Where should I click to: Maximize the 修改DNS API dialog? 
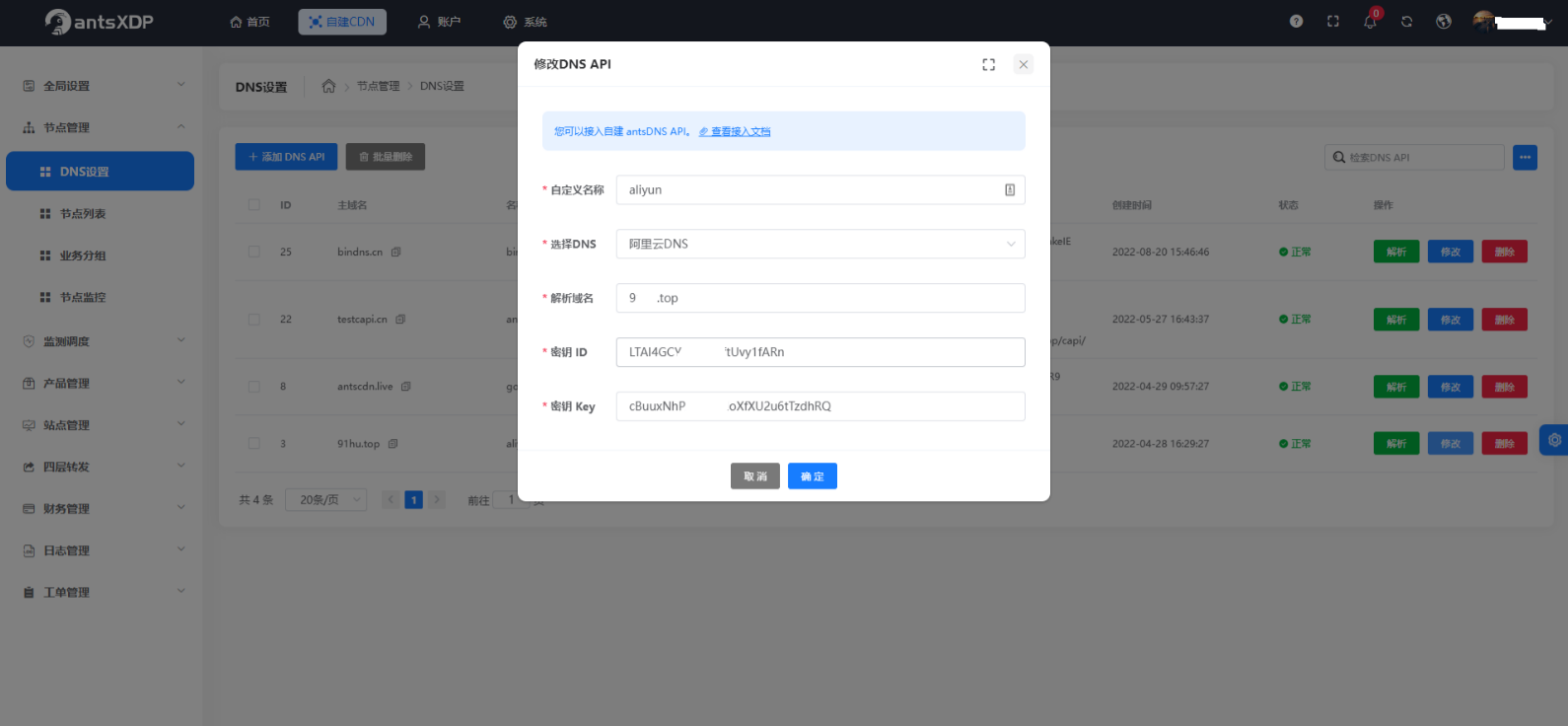pos(988,64)
